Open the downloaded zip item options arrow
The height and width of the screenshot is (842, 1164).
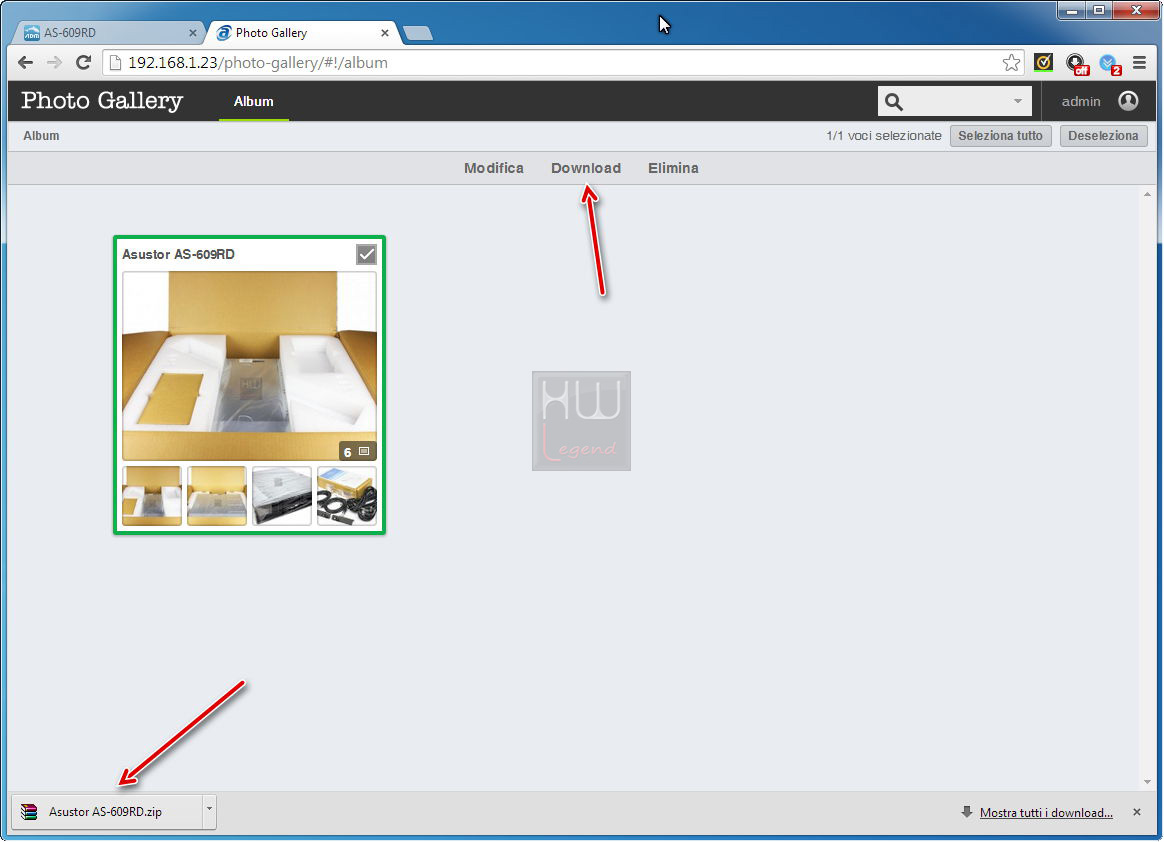coord(209,810)
